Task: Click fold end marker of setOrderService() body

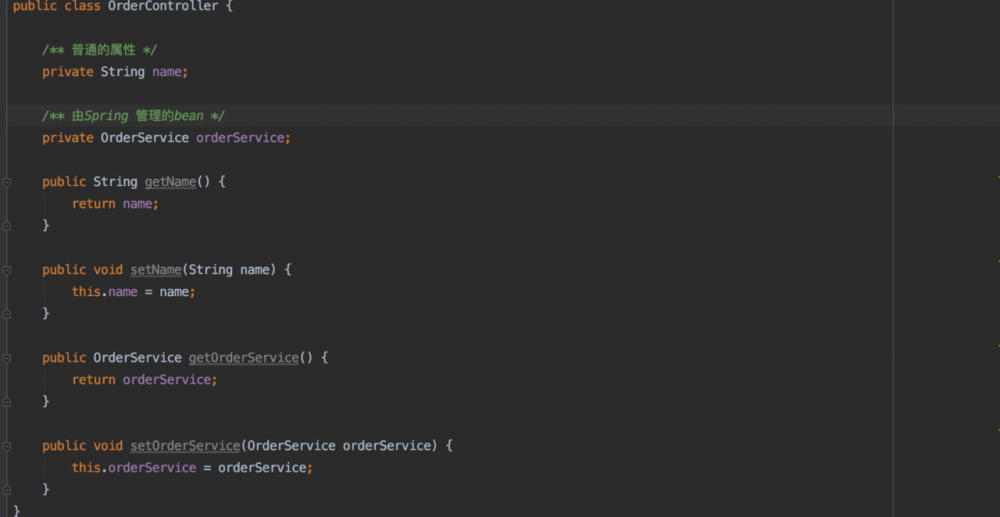Action: (7, 490)
